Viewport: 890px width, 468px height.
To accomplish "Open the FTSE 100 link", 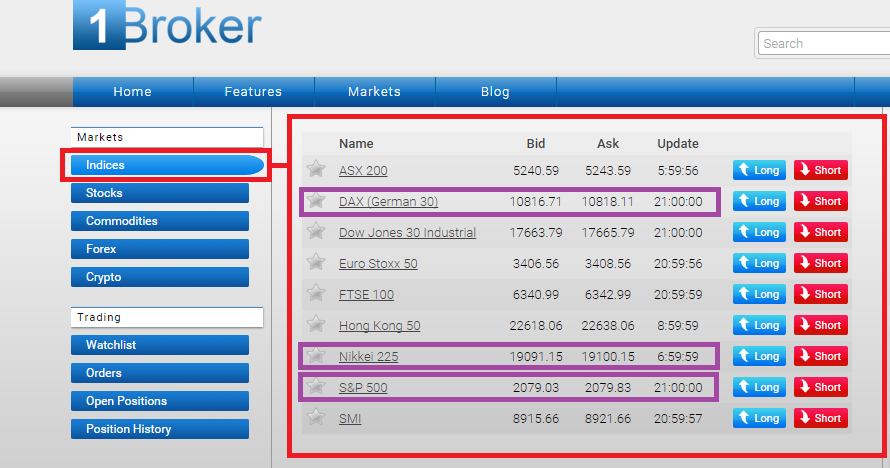I will tap(366, 295).
